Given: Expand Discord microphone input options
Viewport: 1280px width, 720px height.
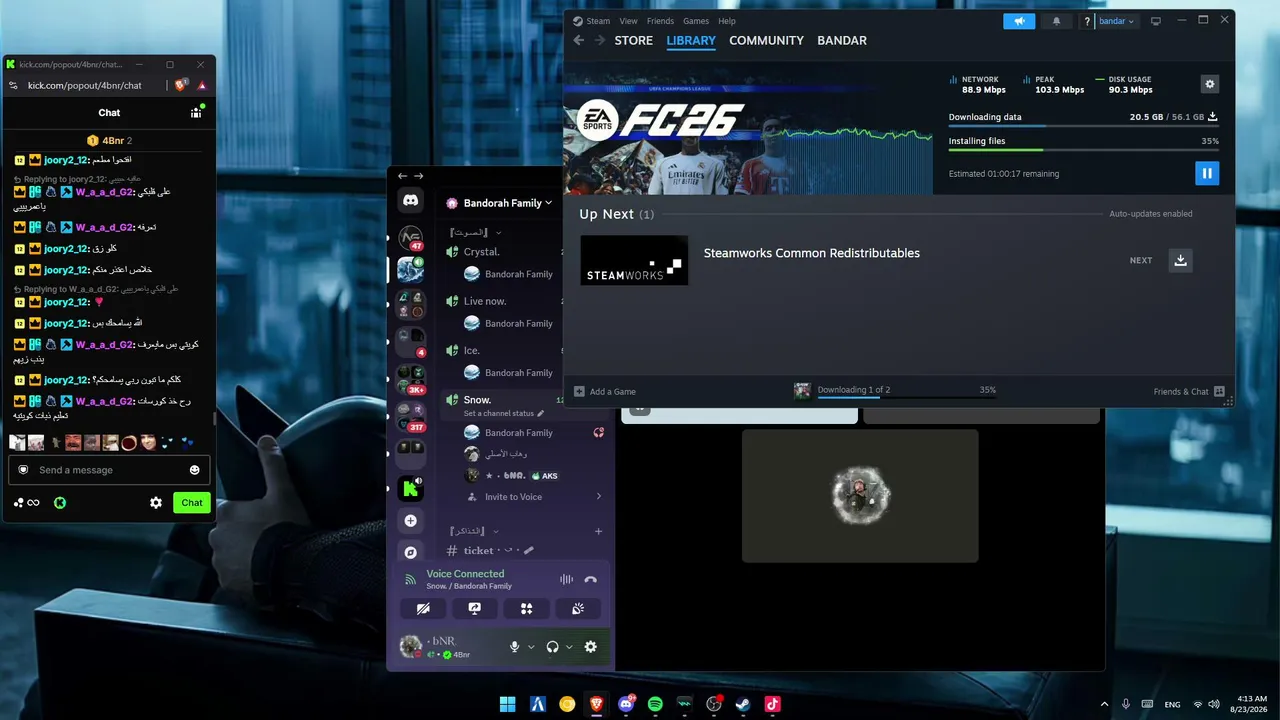Looking at the screenshot, I should click(531, 647).
